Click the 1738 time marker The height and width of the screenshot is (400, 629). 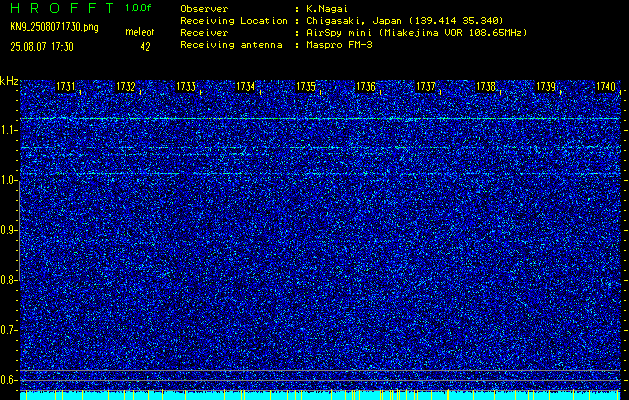[x=486, y=87]
